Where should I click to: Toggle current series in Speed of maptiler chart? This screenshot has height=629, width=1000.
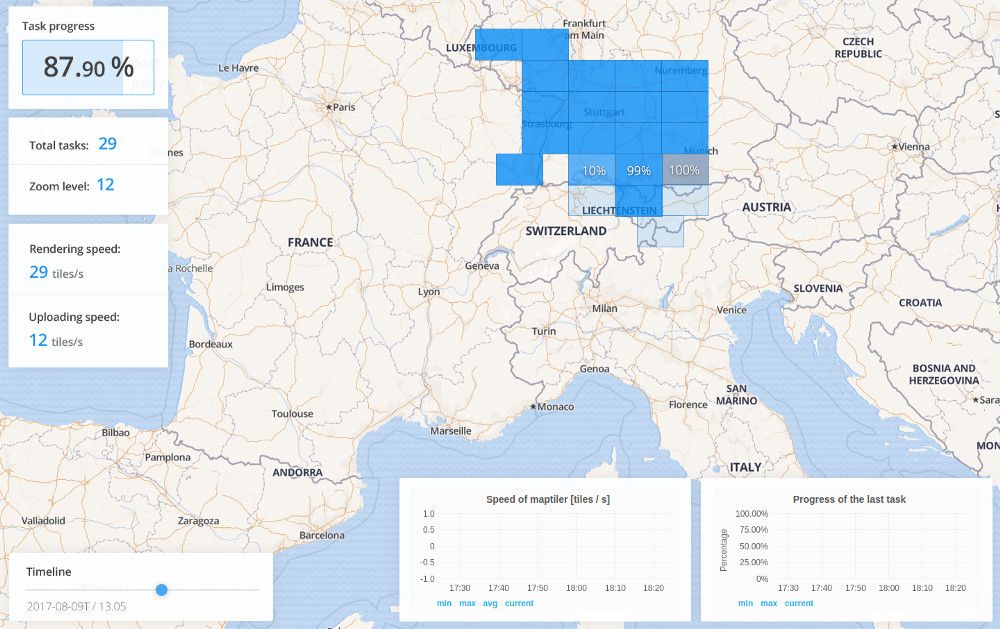tap(519, 603)
